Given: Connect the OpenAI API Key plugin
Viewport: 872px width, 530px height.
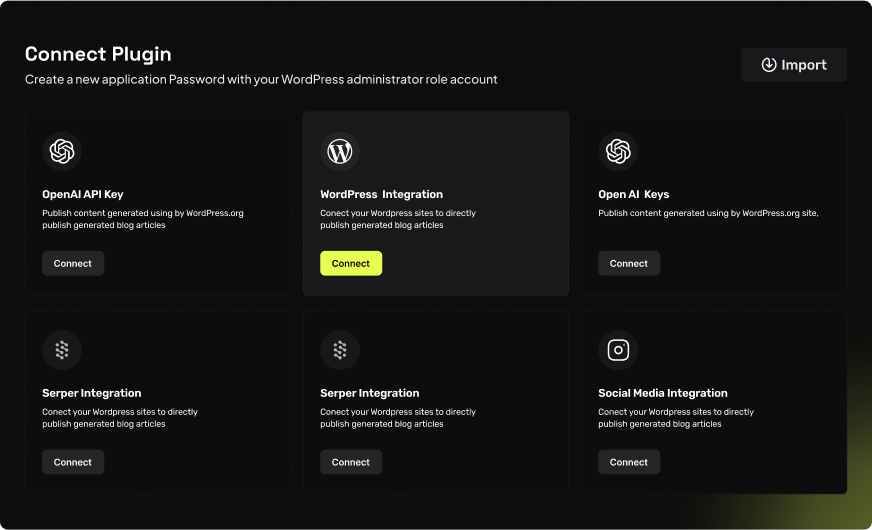Looking at the screenshot, I should click(73, 264).
